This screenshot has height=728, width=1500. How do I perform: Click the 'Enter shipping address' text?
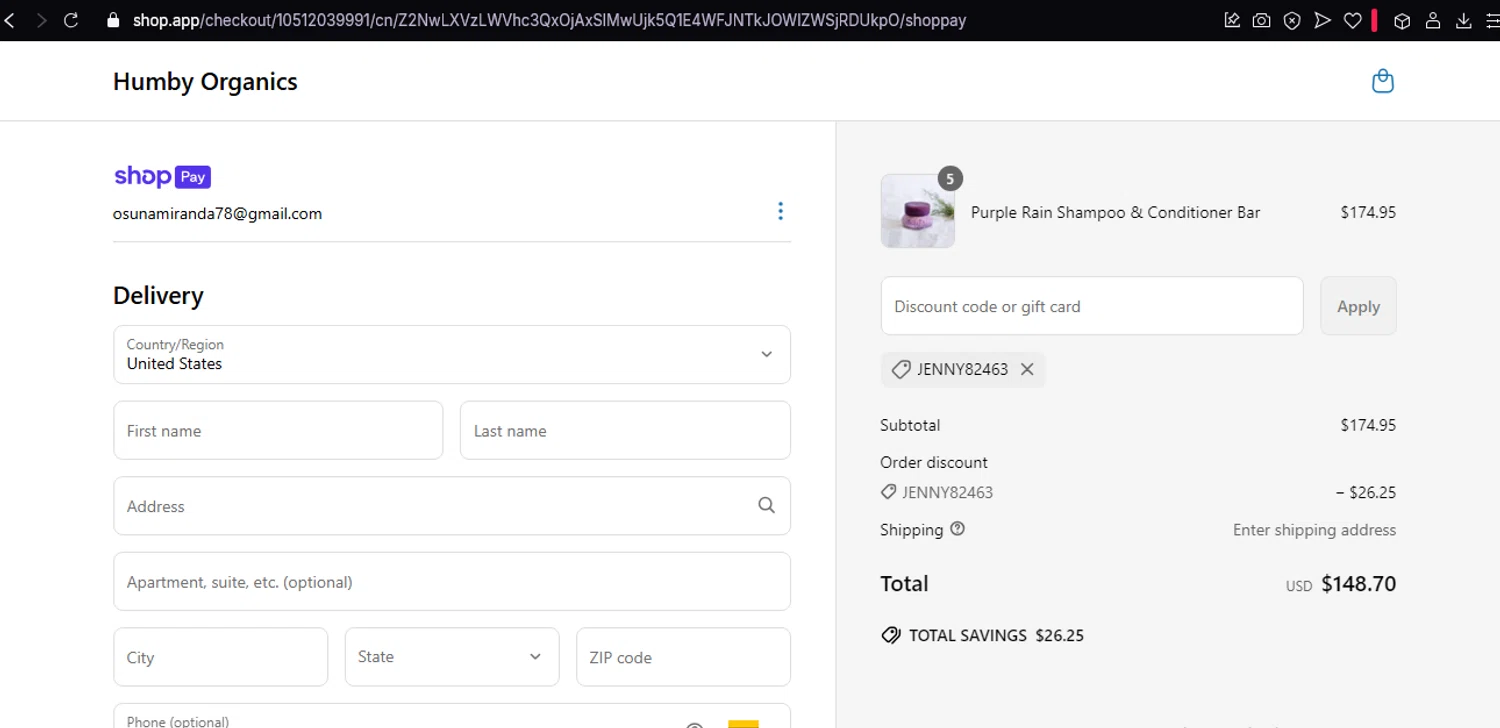[x=1314, y=530]
